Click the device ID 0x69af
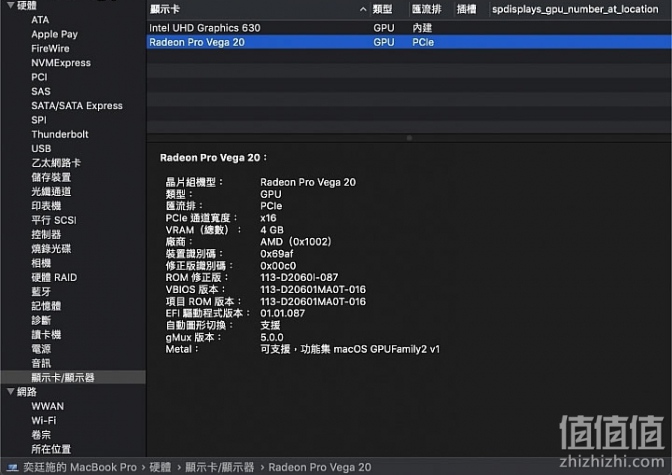The width and height of the screenshot is (672, 475). click(x=276, y=254)
